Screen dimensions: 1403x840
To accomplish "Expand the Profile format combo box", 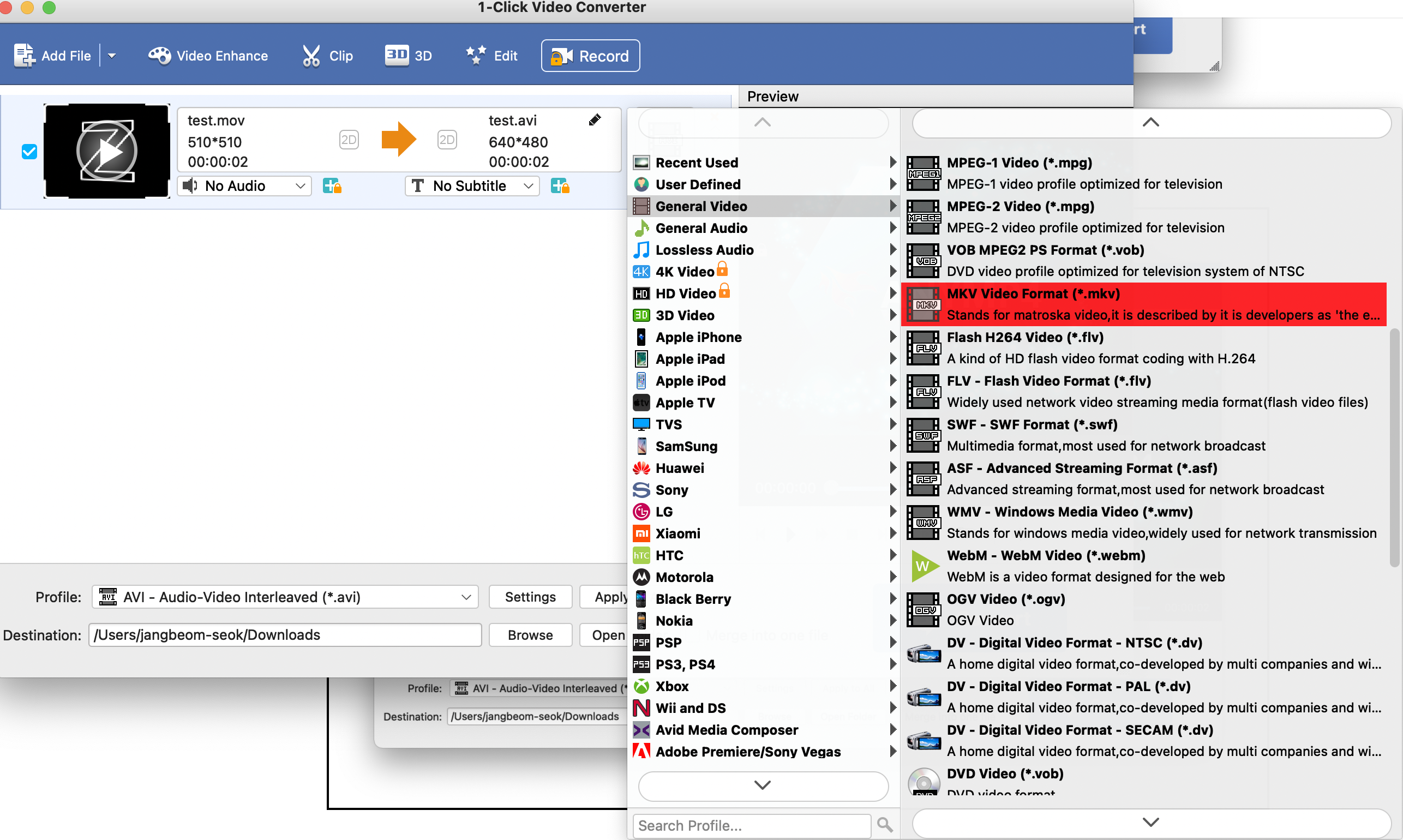I will pyautogui.click(x=285, y=597).
